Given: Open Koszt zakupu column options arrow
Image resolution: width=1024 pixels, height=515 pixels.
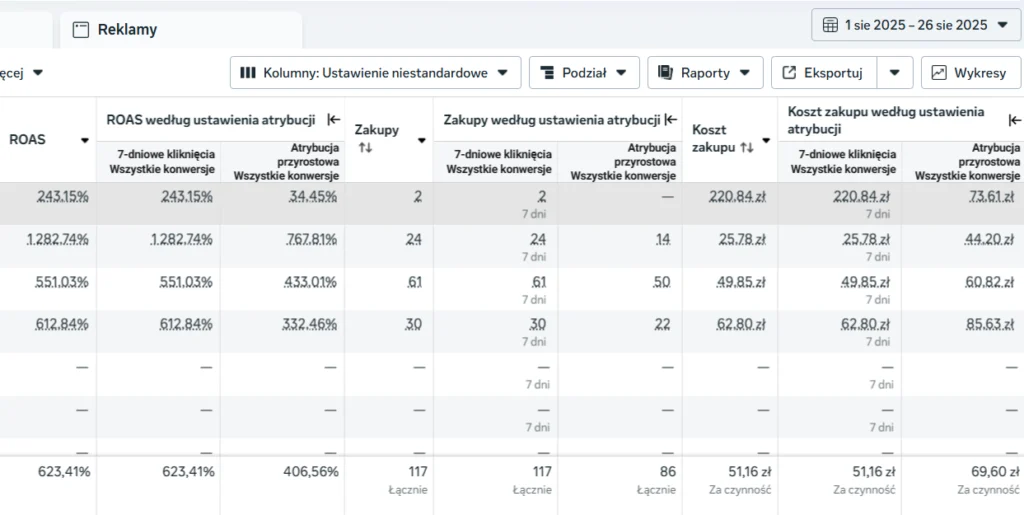Looking at the screenshot, I should tap(765, 140).
